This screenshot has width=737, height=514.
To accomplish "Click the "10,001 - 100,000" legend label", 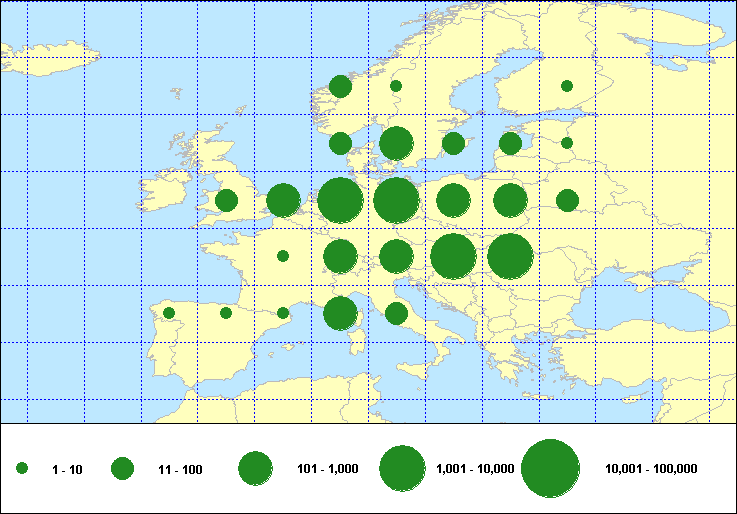I will pos(651,469).
